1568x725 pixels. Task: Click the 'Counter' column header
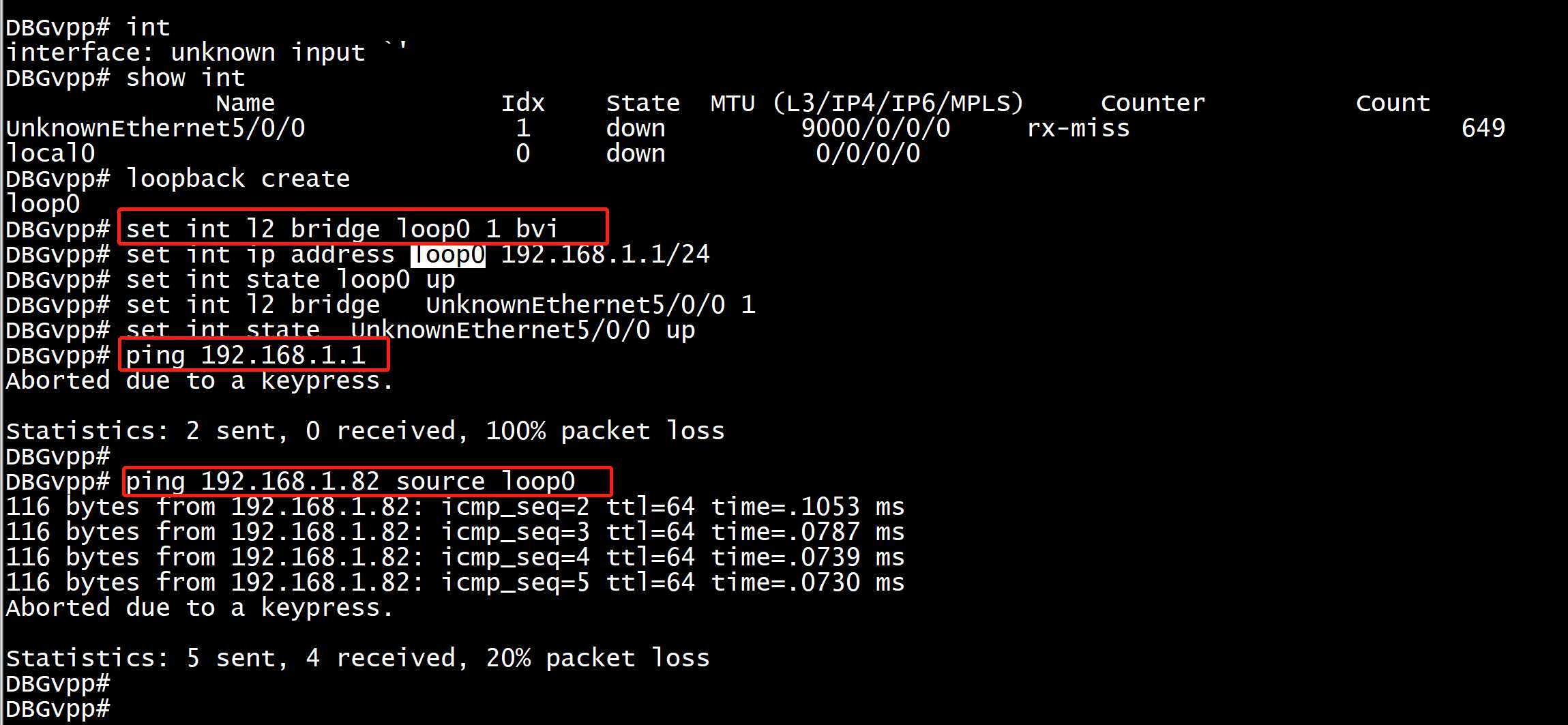coord(1153,103)
